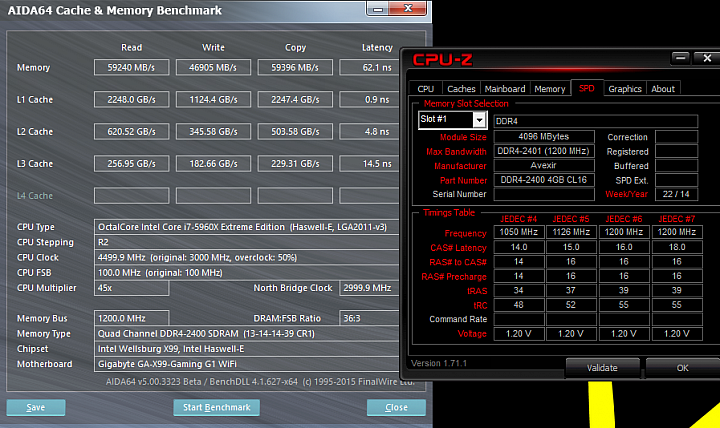720x428 pixels.
Task: Click the Close button in AIDA64
Action: (396, 407)
